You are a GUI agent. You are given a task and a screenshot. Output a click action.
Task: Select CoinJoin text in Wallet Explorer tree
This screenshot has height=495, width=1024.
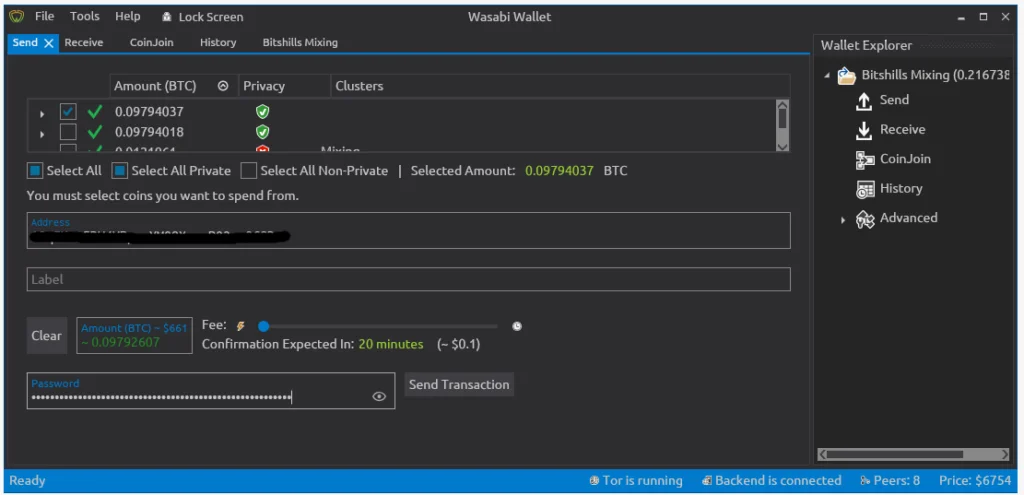click(x=905, y=159)
